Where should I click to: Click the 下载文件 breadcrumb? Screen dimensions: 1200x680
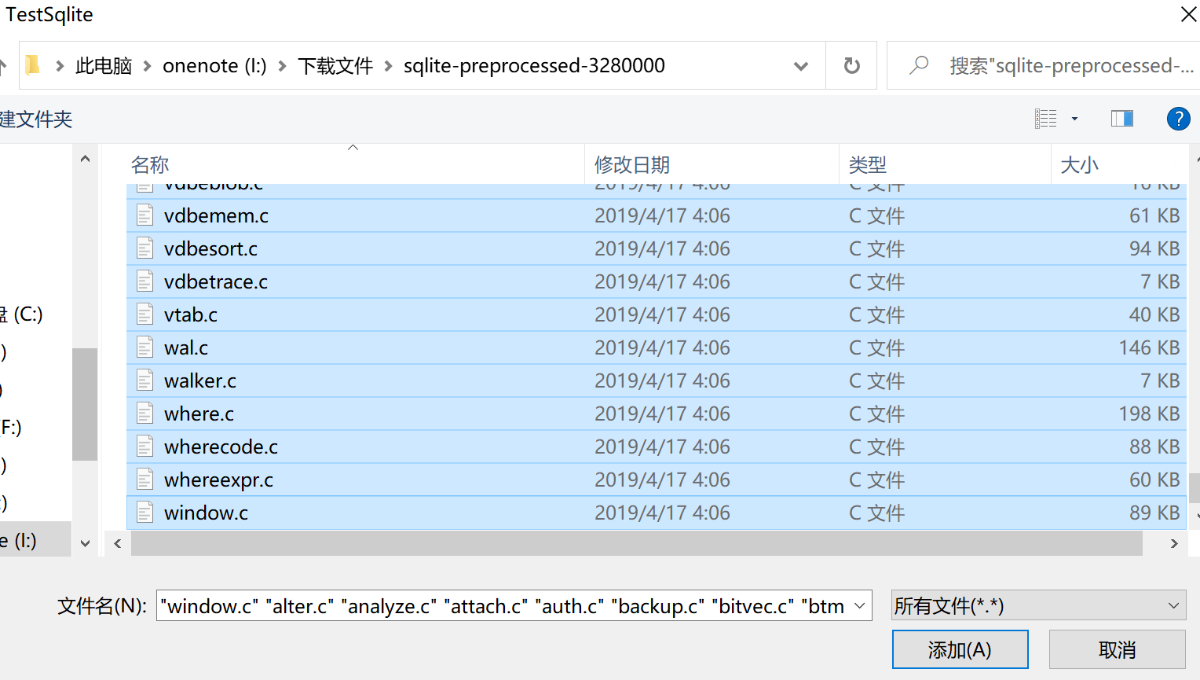pyautogui.click(x=335, y=66)
